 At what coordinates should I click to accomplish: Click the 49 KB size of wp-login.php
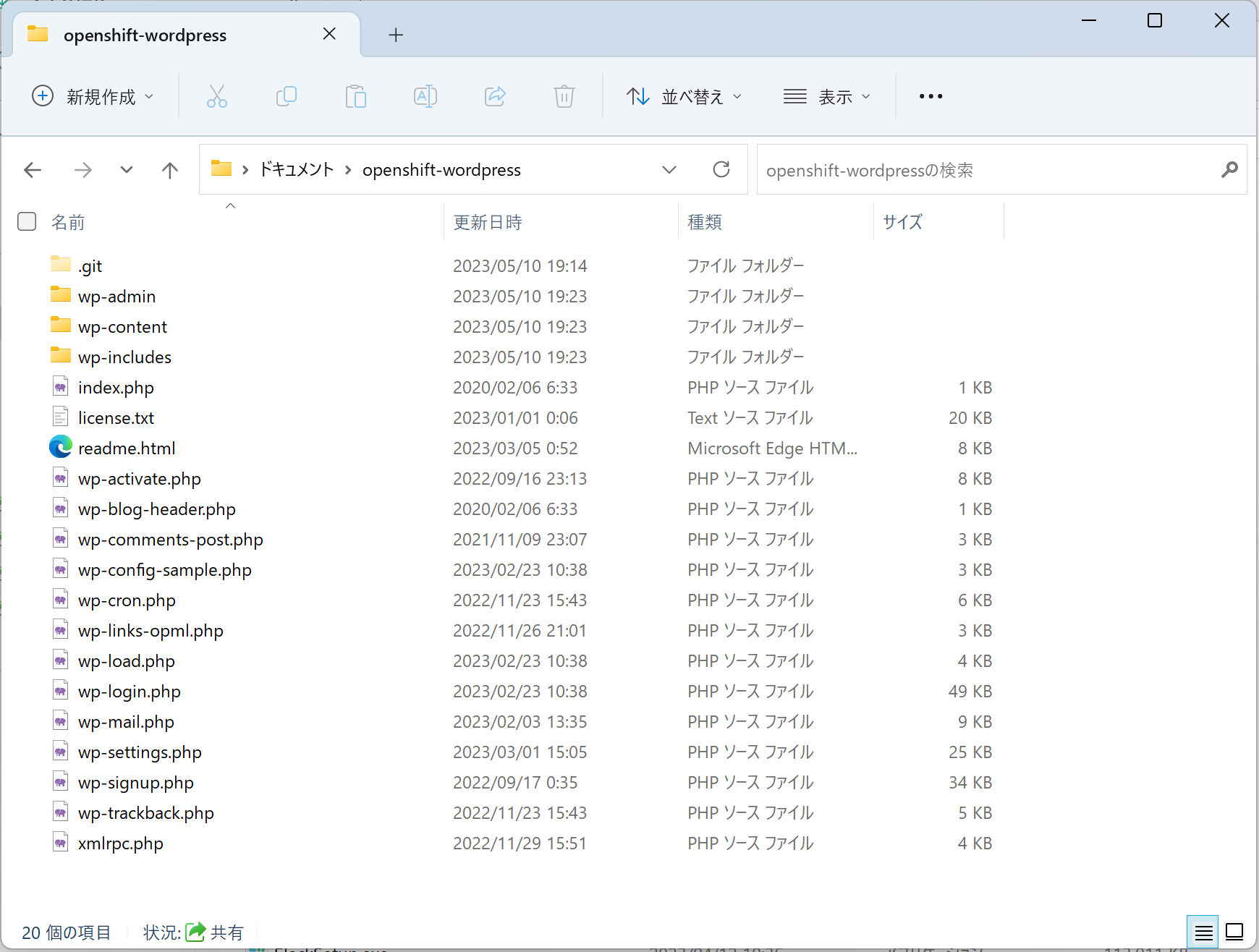970,692
